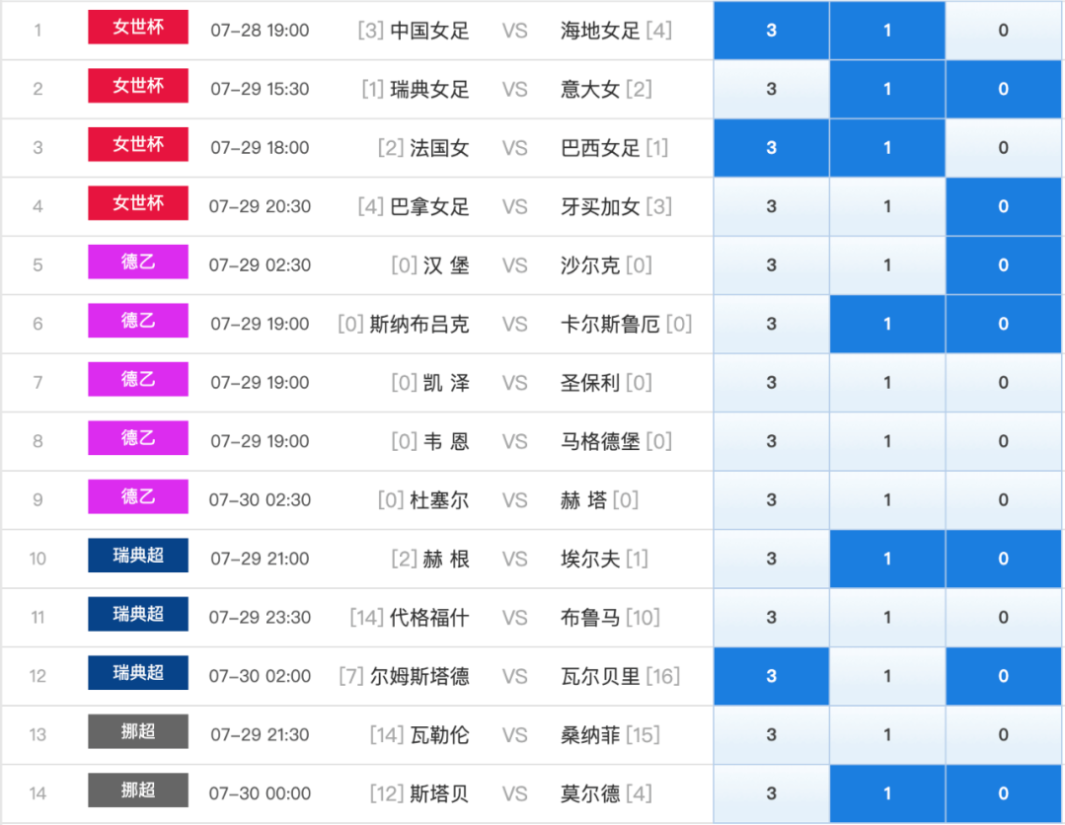Deselect 0 for 赫根 vs 埃尔夫
The image size is (1065, 825).
point(1003,559)
